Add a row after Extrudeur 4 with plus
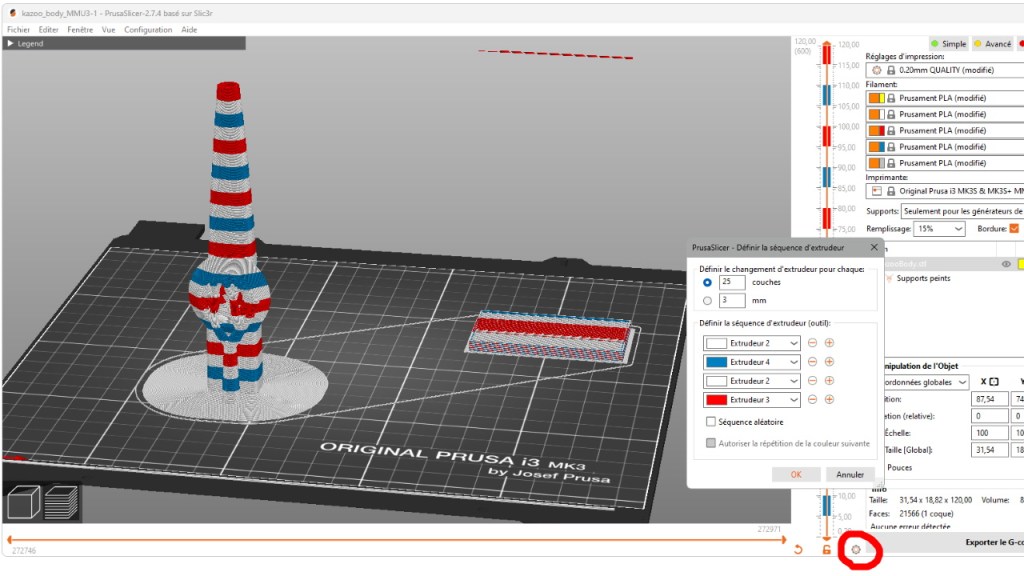The height and width of the screenshot is (576, 1024). pyautogui.click(x=829, y=362)
